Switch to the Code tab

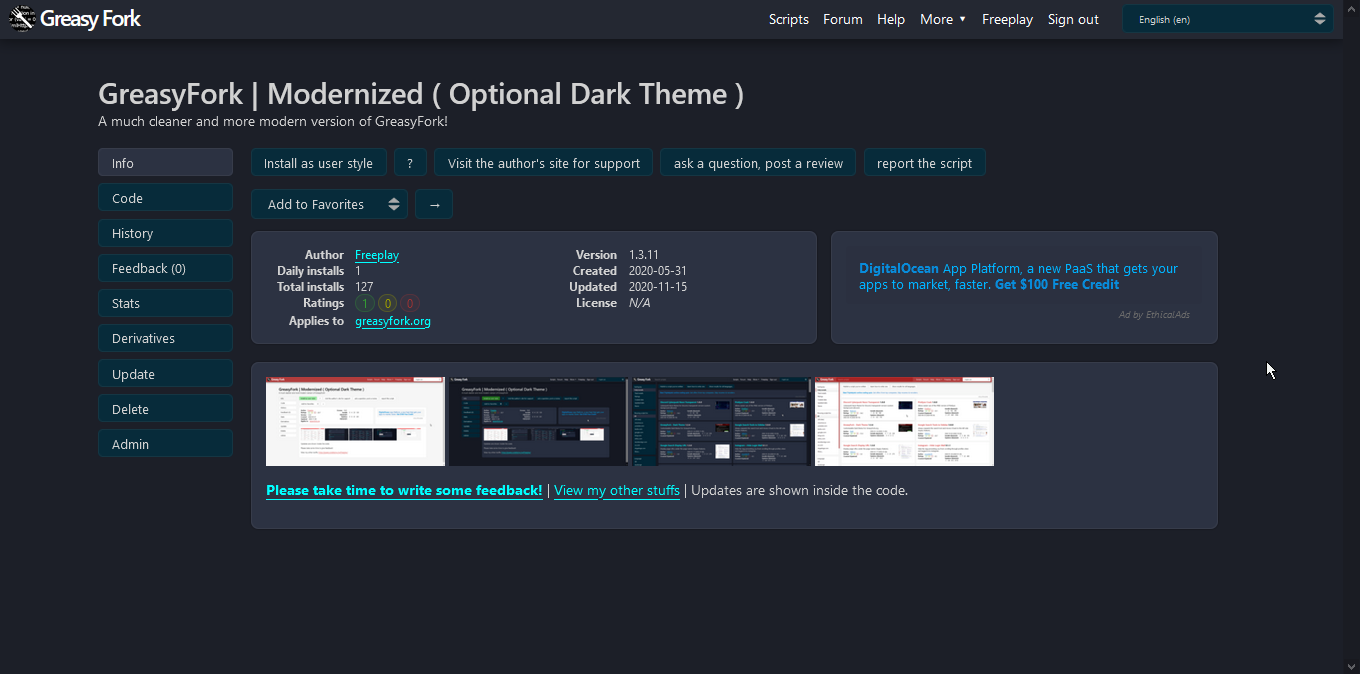165,198
